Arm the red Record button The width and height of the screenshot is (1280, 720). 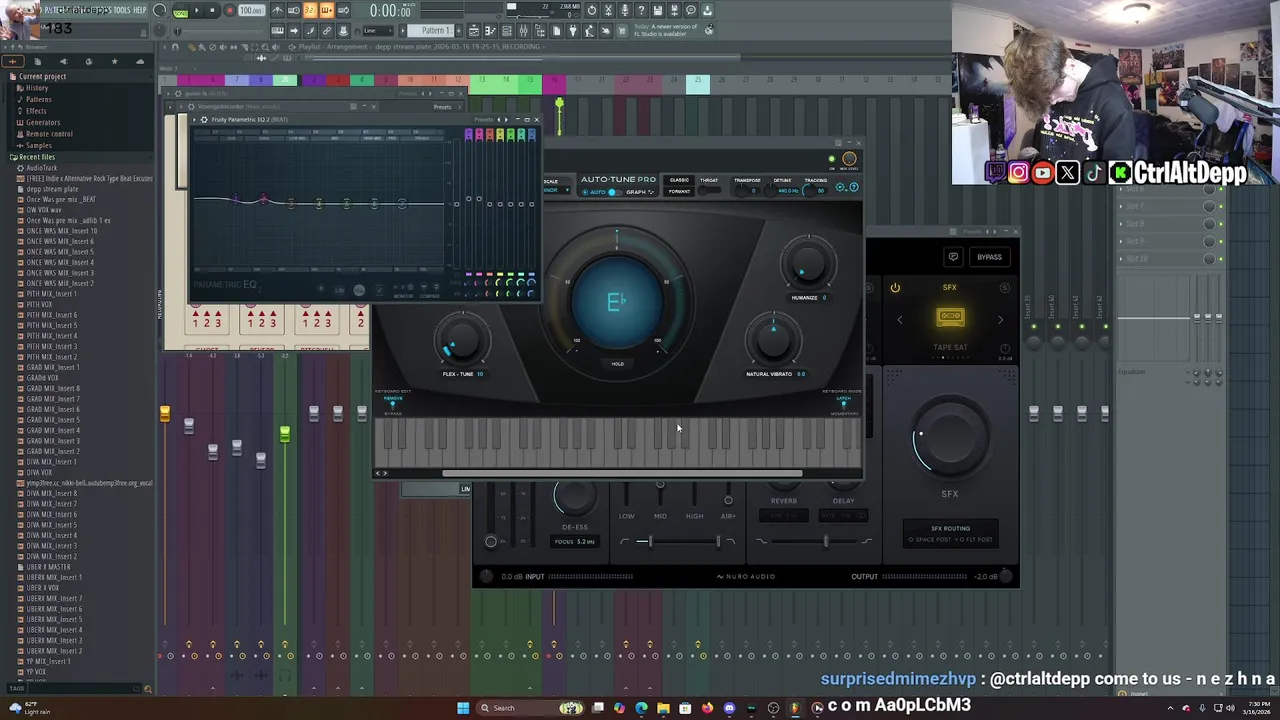[x=229, y=10]
